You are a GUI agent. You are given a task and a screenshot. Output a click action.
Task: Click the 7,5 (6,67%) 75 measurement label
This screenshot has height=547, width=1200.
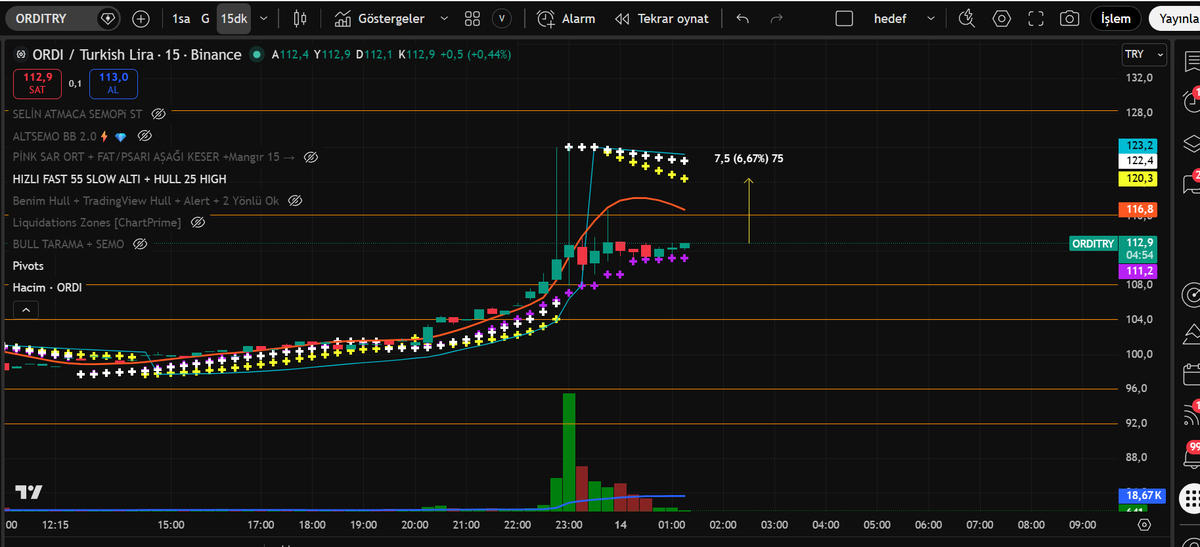(748, 159)
